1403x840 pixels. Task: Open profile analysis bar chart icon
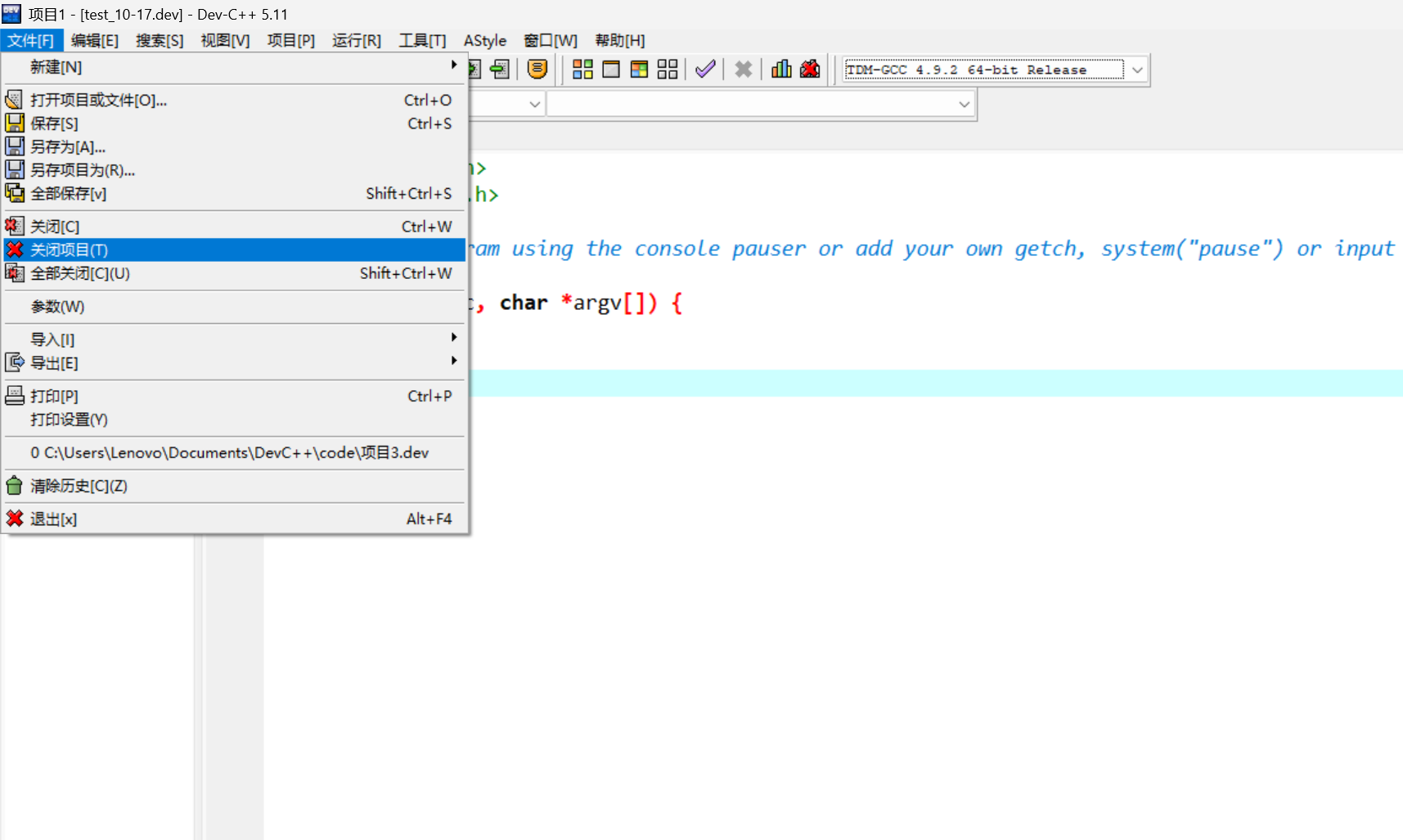(781, 70)
